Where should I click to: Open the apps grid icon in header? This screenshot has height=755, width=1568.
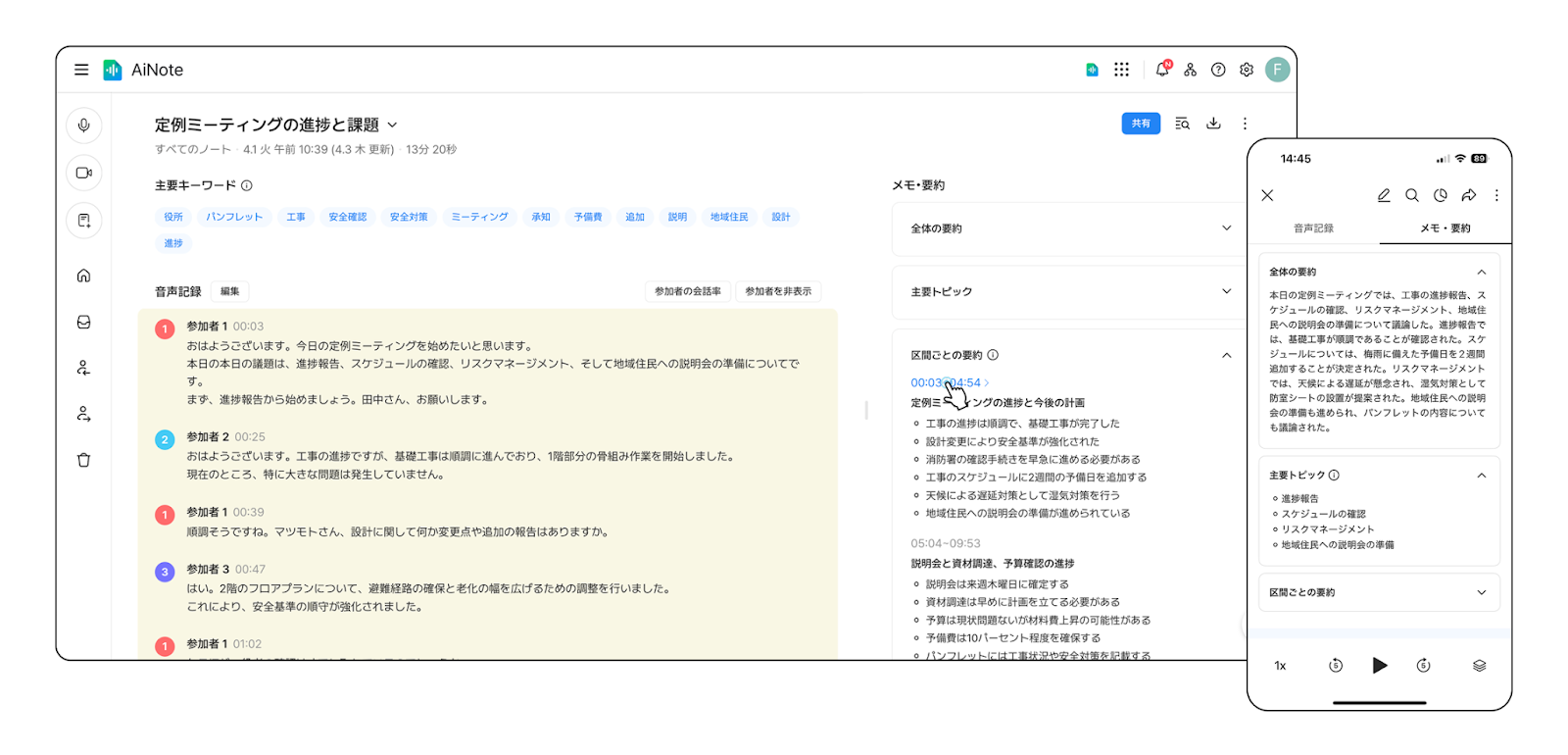1121,70
